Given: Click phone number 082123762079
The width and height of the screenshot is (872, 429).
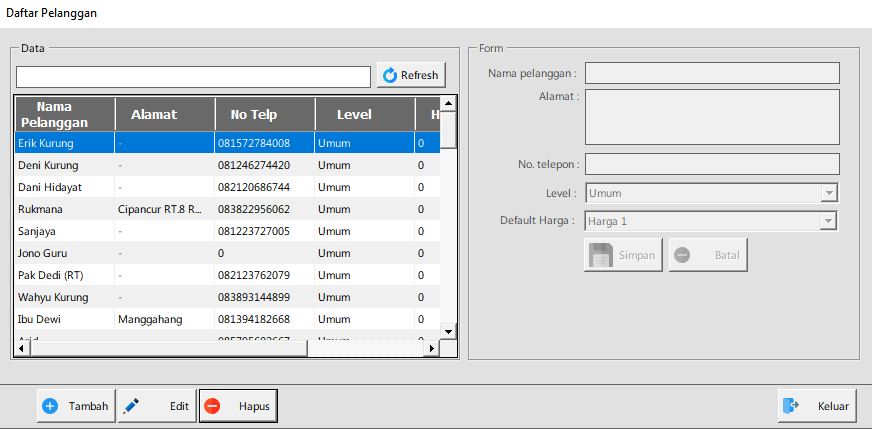Looking at the screenshot, I should coord(254,275).
